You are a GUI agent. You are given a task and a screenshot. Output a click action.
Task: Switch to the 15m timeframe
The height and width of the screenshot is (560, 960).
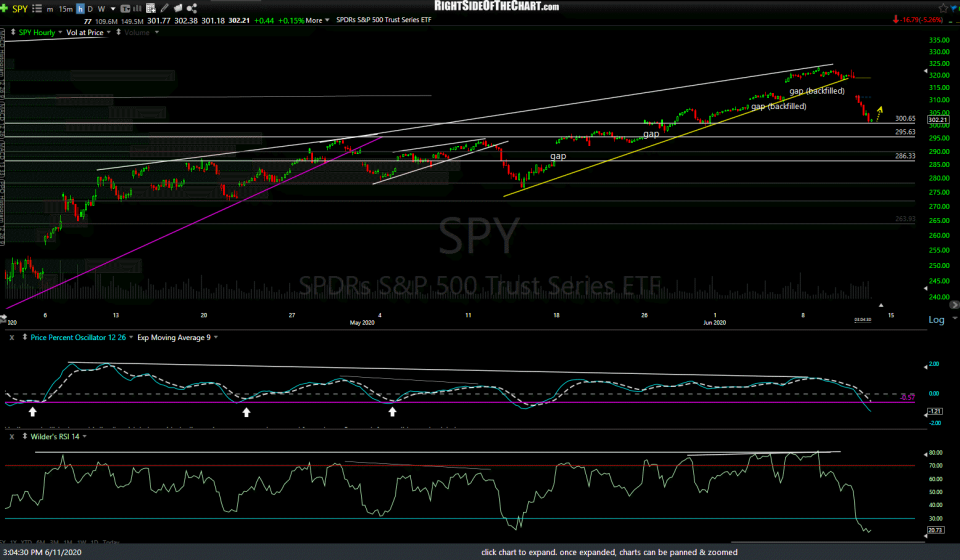[66, 9]
